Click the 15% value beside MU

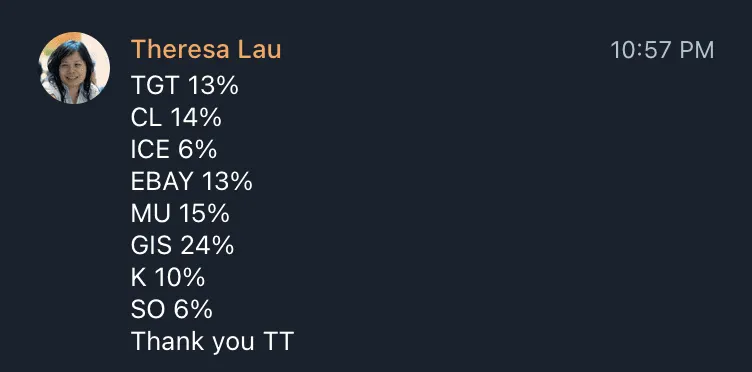pos(204,213)
